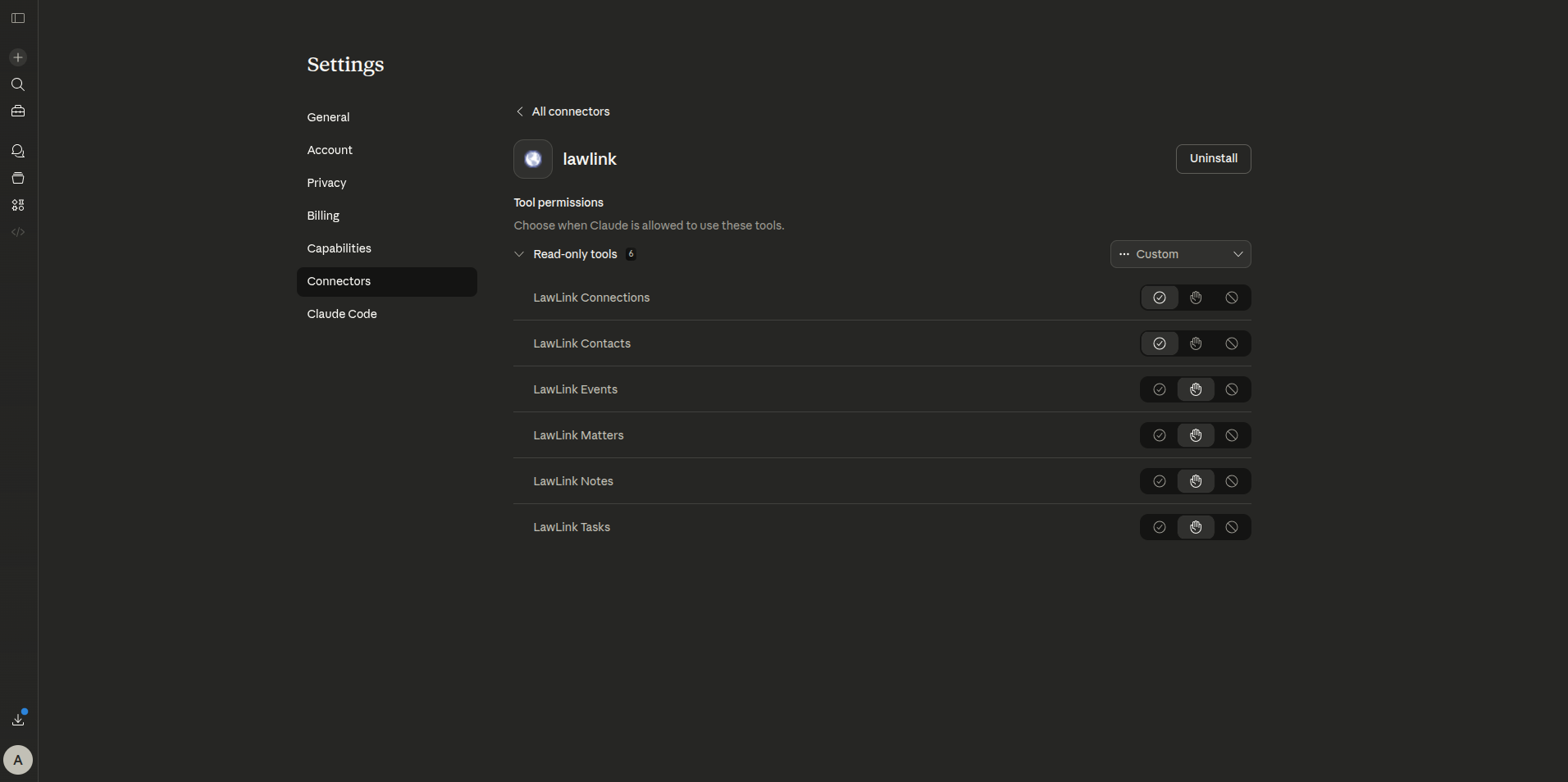Set LawLink Matters to always allow
1568x782 pixels.
[1160, 435]
